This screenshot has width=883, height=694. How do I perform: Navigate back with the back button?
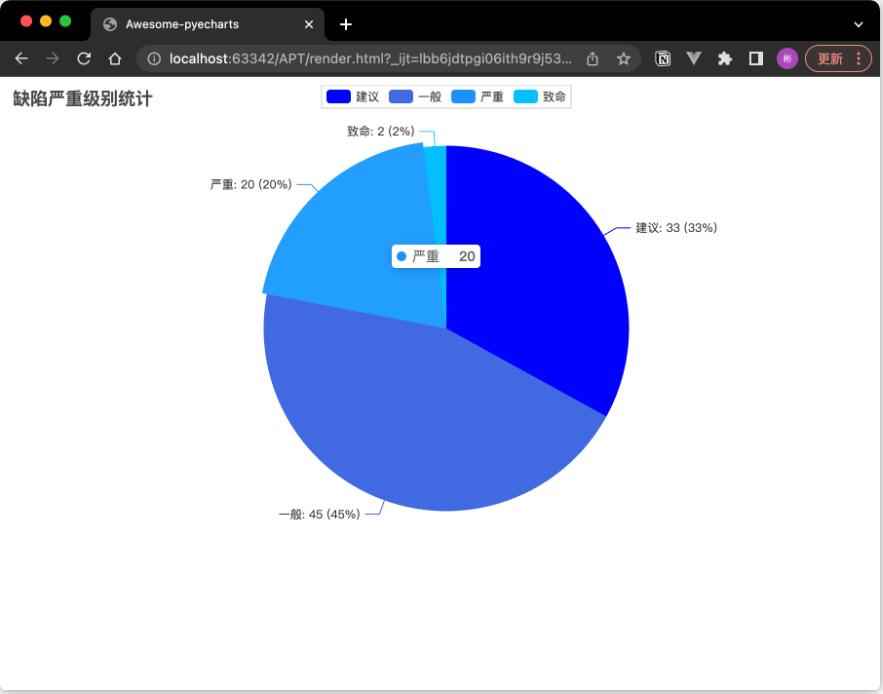coord(20,58)
